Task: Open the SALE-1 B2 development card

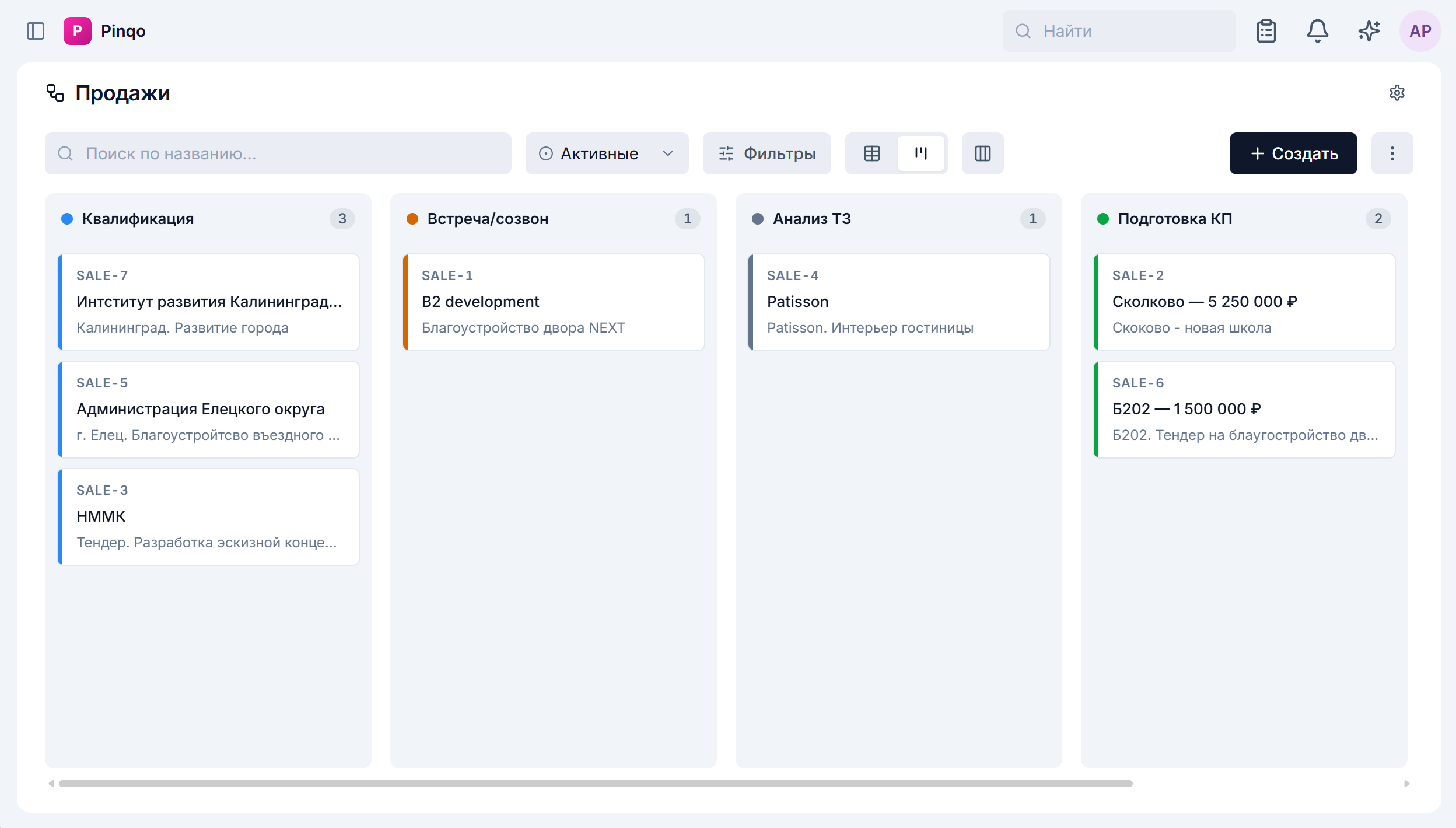Action: coord(553,302)
